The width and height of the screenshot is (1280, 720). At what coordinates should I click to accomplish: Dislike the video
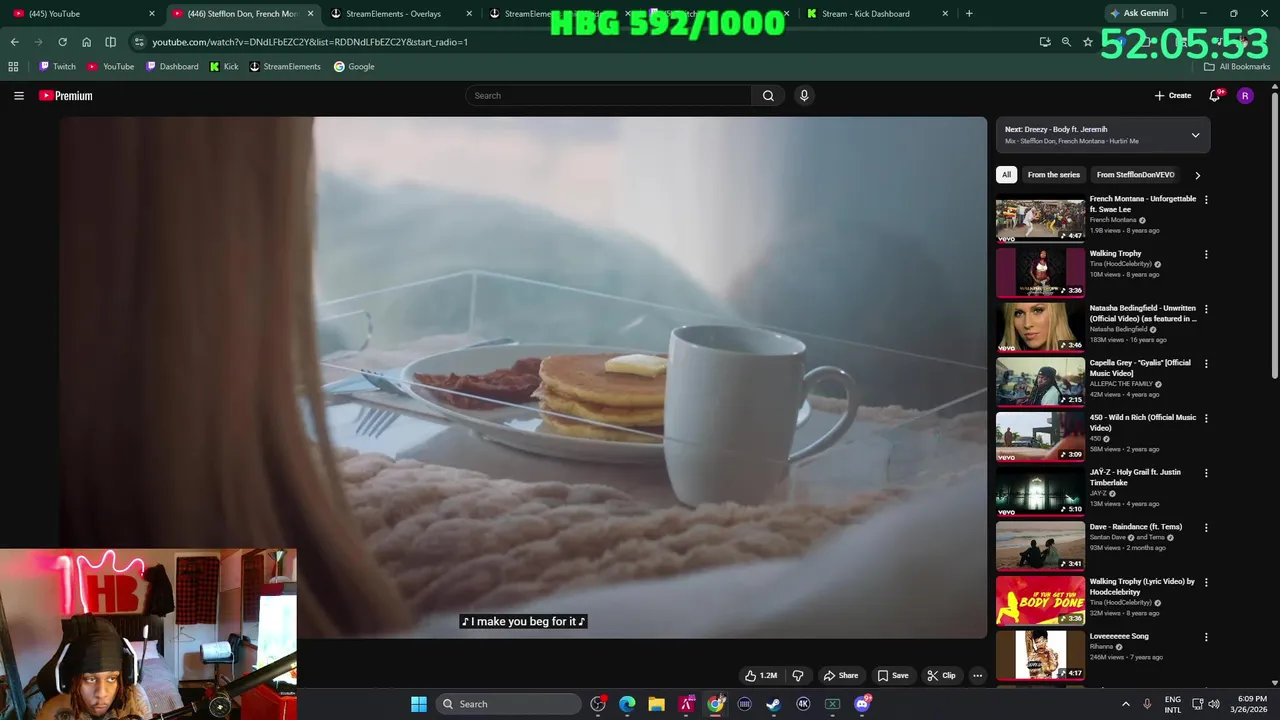point(798,676)
